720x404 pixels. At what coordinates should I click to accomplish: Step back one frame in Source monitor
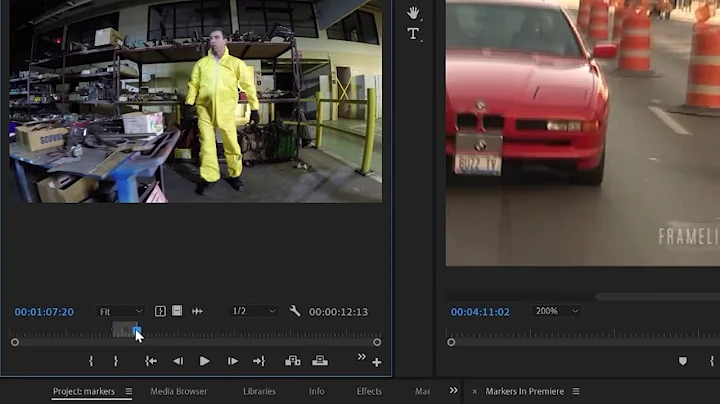[178, 361]
